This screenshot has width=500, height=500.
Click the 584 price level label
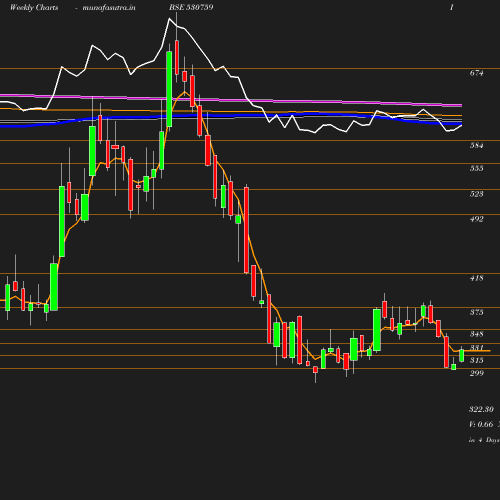[x=476, y=145]
